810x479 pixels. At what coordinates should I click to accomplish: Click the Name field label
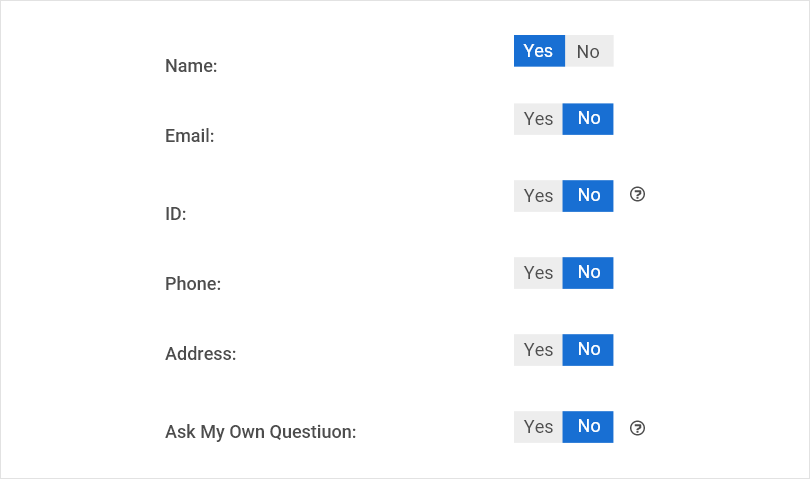pos(191,66)
